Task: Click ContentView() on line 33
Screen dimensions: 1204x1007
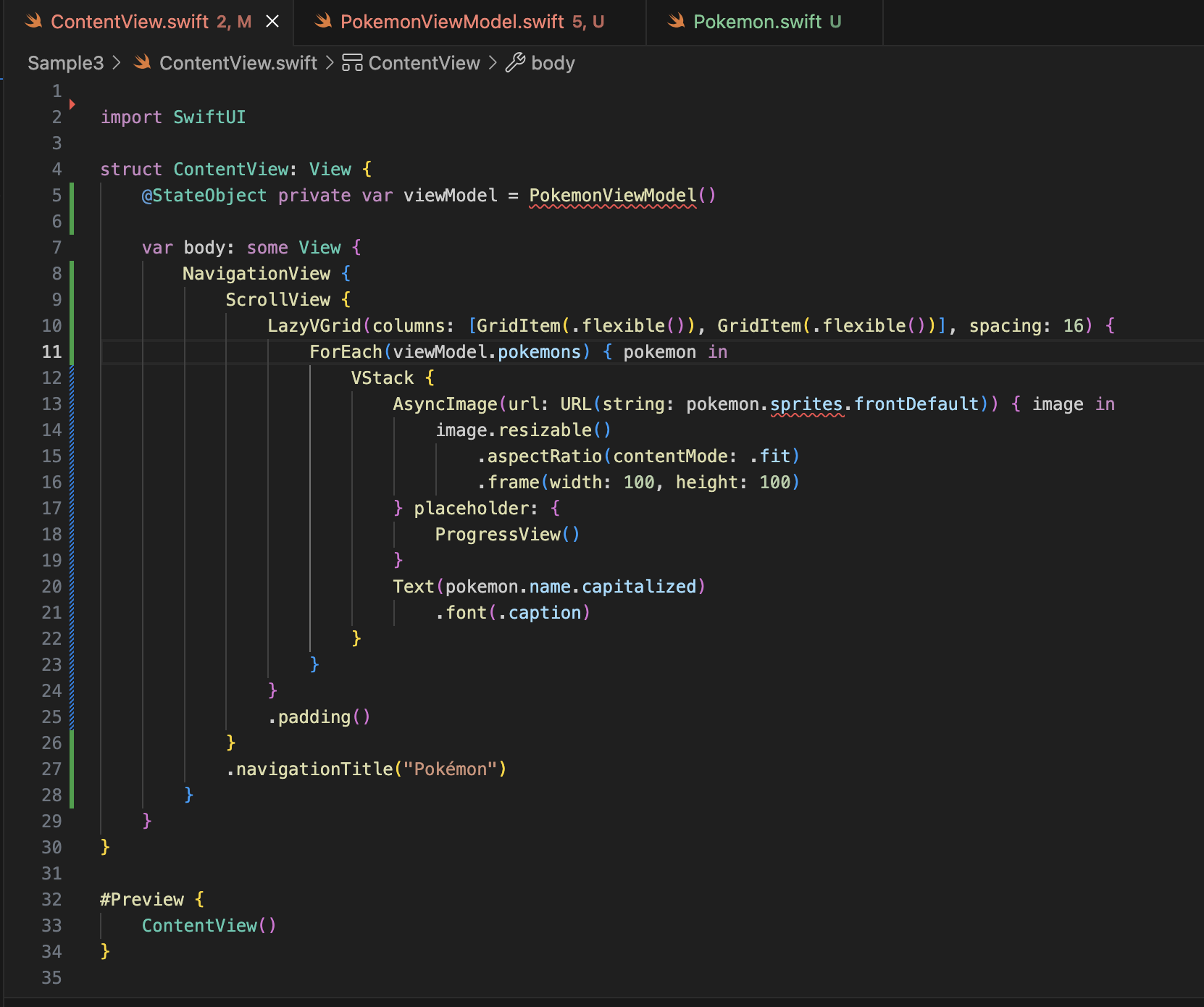Action: tap(209, 926)
